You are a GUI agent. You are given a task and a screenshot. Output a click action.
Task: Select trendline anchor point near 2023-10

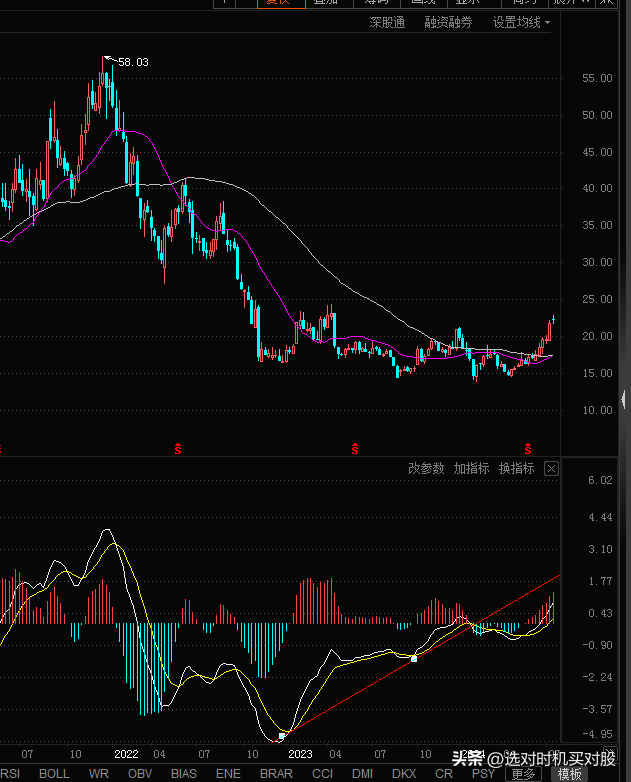pos(414,659)
